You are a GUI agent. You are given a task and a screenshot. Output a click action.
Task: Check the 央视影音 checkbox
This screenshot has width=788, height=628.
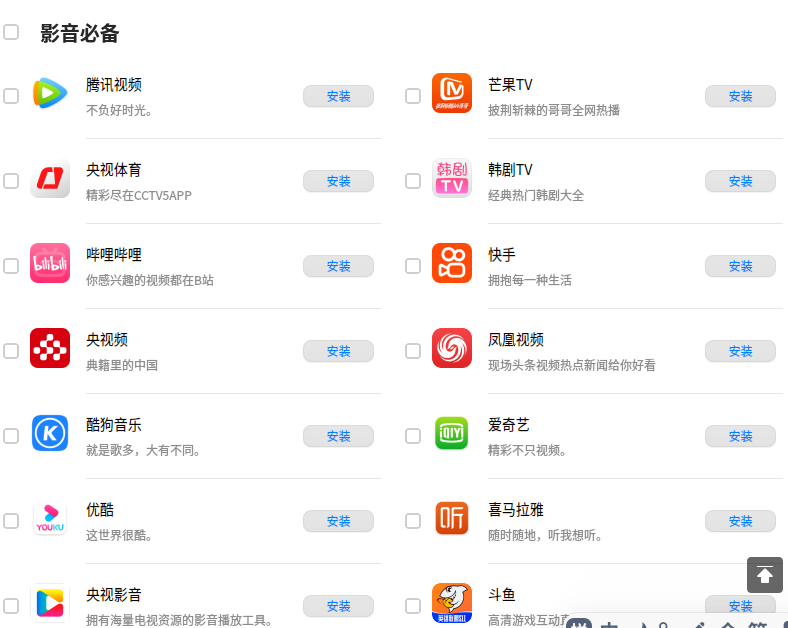[11, 605]
